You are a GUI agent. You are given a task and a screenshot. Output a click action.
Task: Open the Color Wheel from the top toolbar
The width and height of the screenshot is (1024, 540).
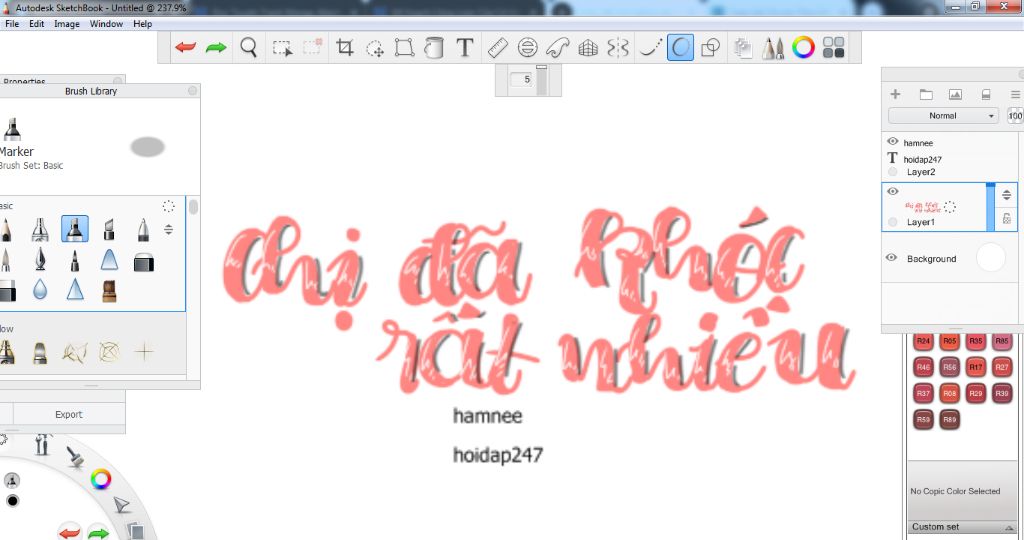click(803, 47)
